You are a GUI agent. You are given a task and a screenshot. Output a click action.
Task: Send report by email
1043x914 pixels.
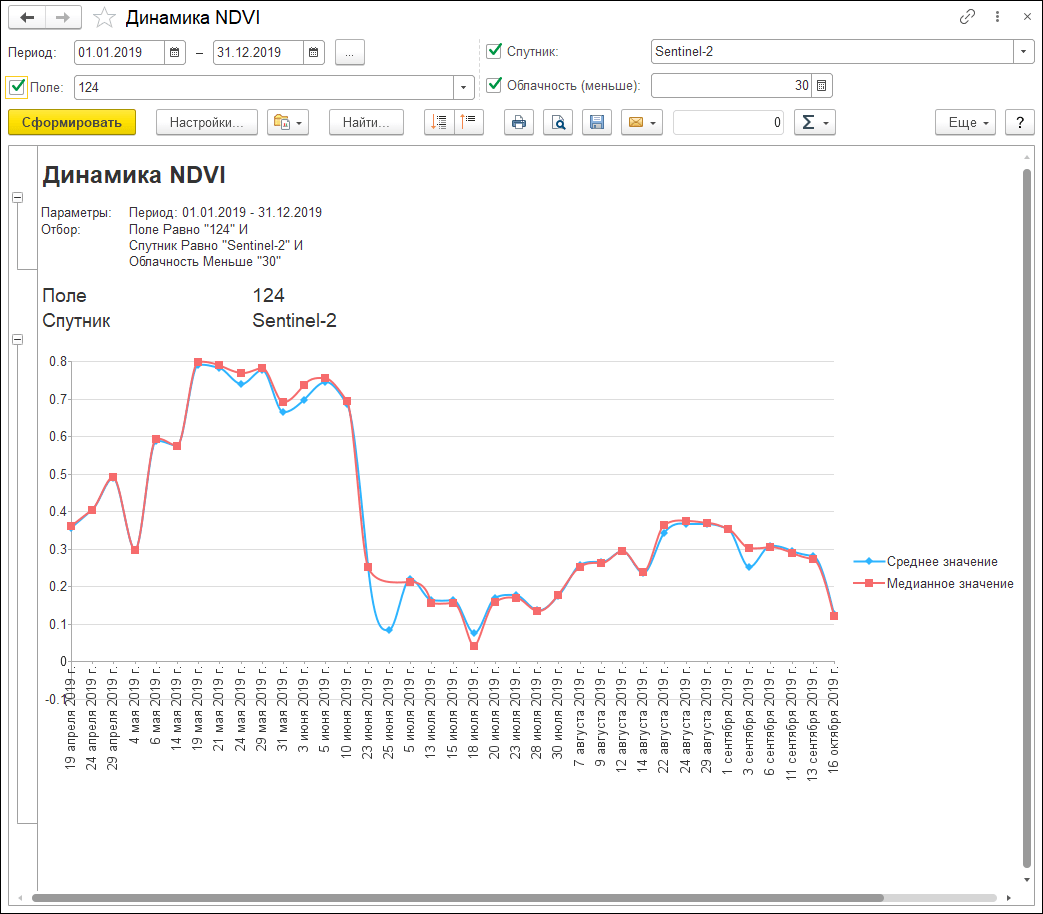[636, 122]
